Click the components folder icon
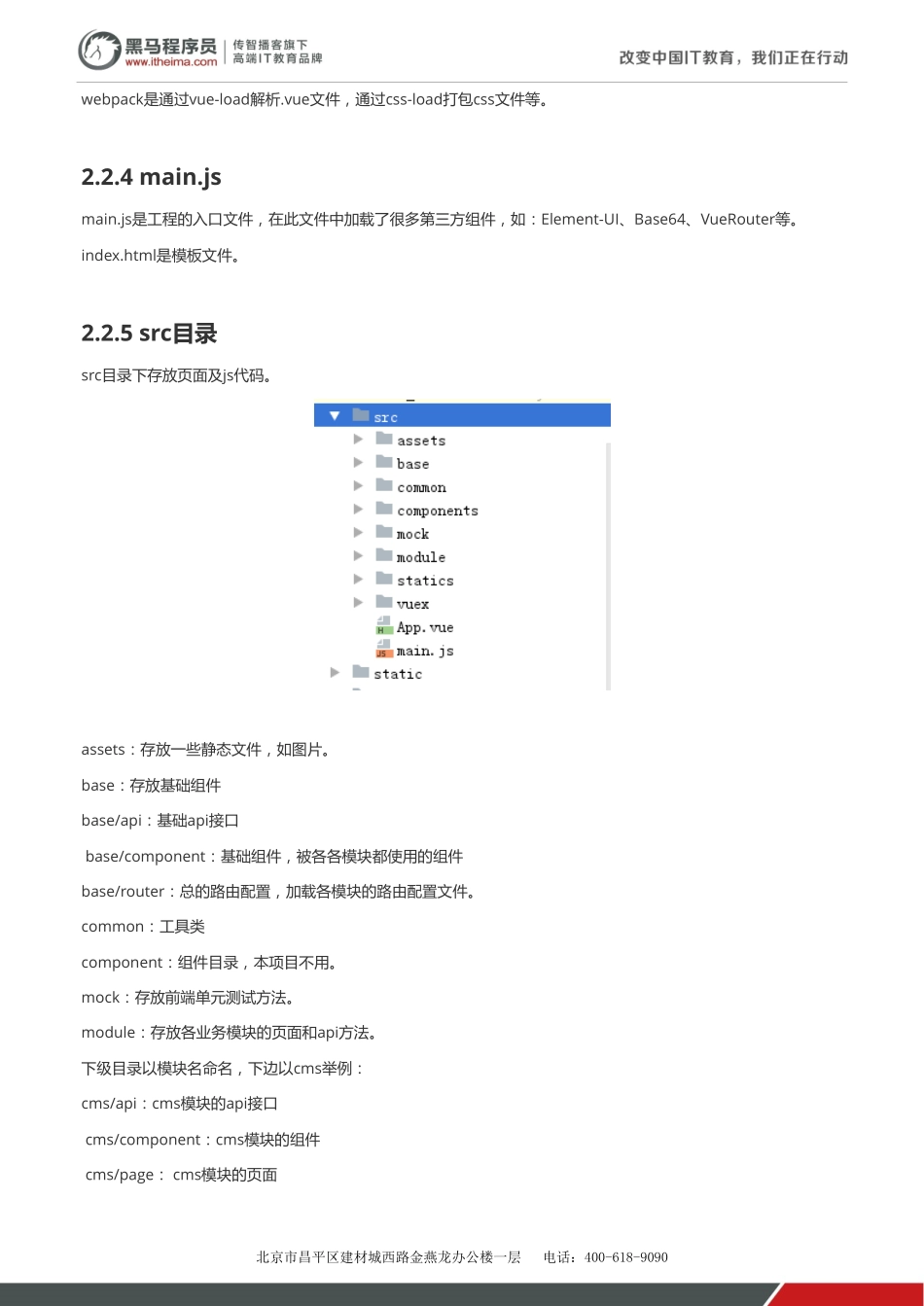Viewport: 924px width, 1306px height. pyautogui.click(x=381, y=510)
